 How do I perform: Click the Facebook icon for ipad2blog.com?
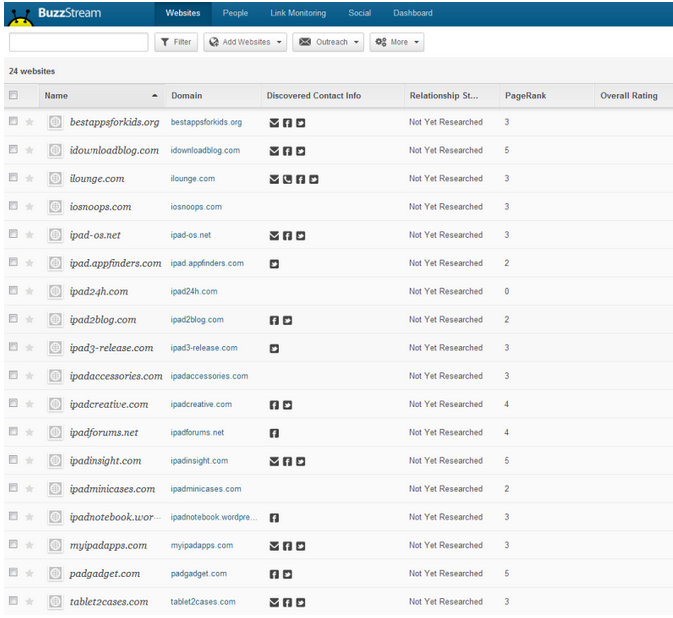(274, 320)
